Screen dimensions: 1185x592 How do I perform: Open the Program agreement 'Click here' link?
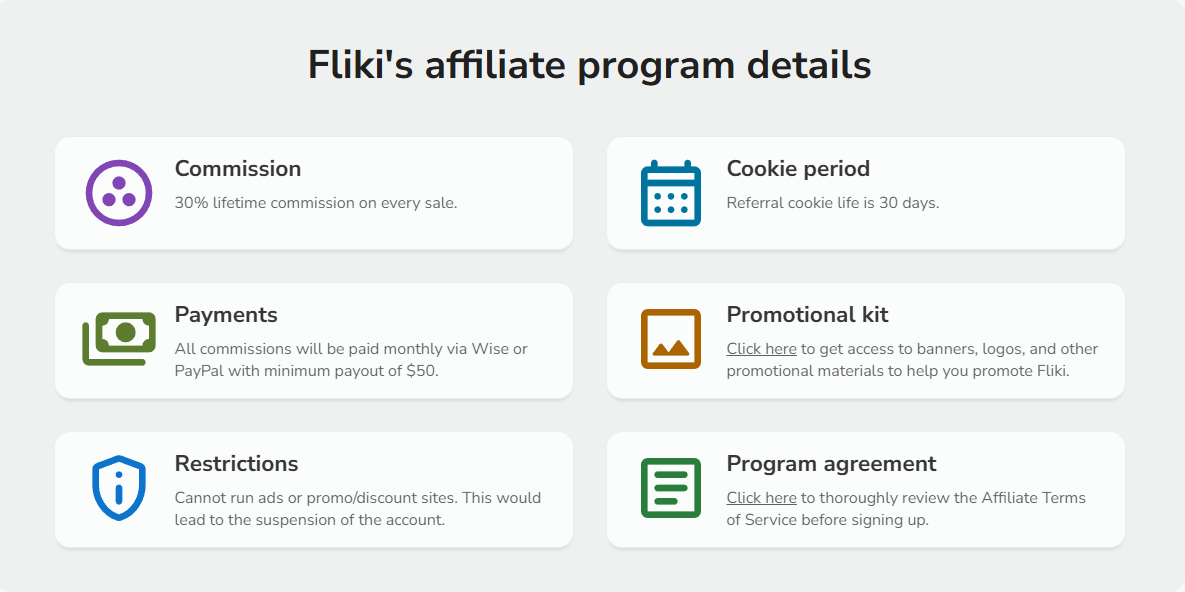tap(761, 498)
